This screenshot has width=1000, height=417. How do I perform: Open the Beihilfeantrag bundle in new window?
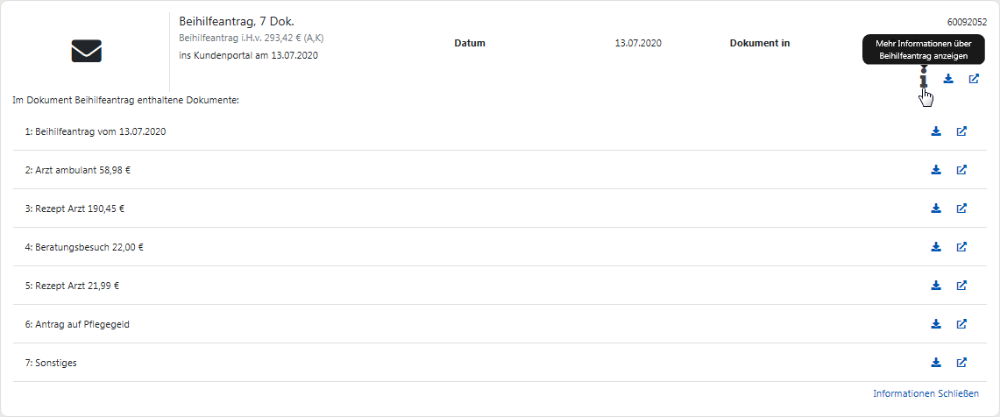(974, 79)
